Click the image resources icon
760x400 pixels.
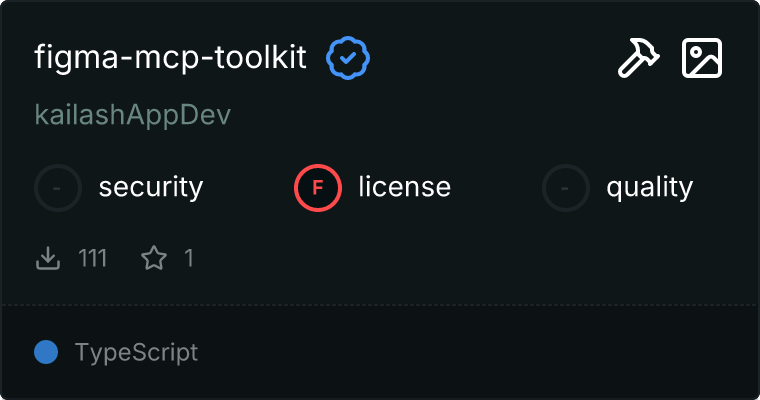coord(702,59)
